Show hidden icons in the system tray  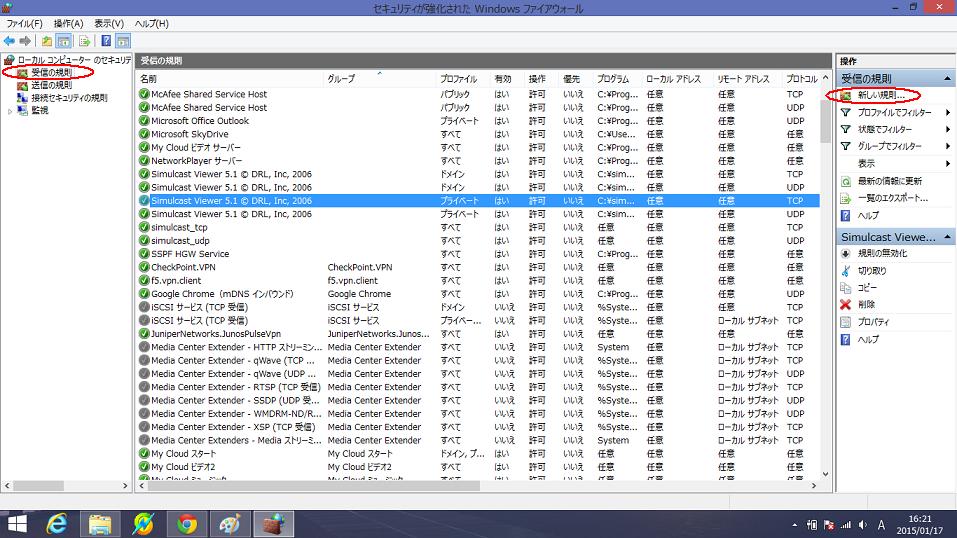tap(794, 525)
